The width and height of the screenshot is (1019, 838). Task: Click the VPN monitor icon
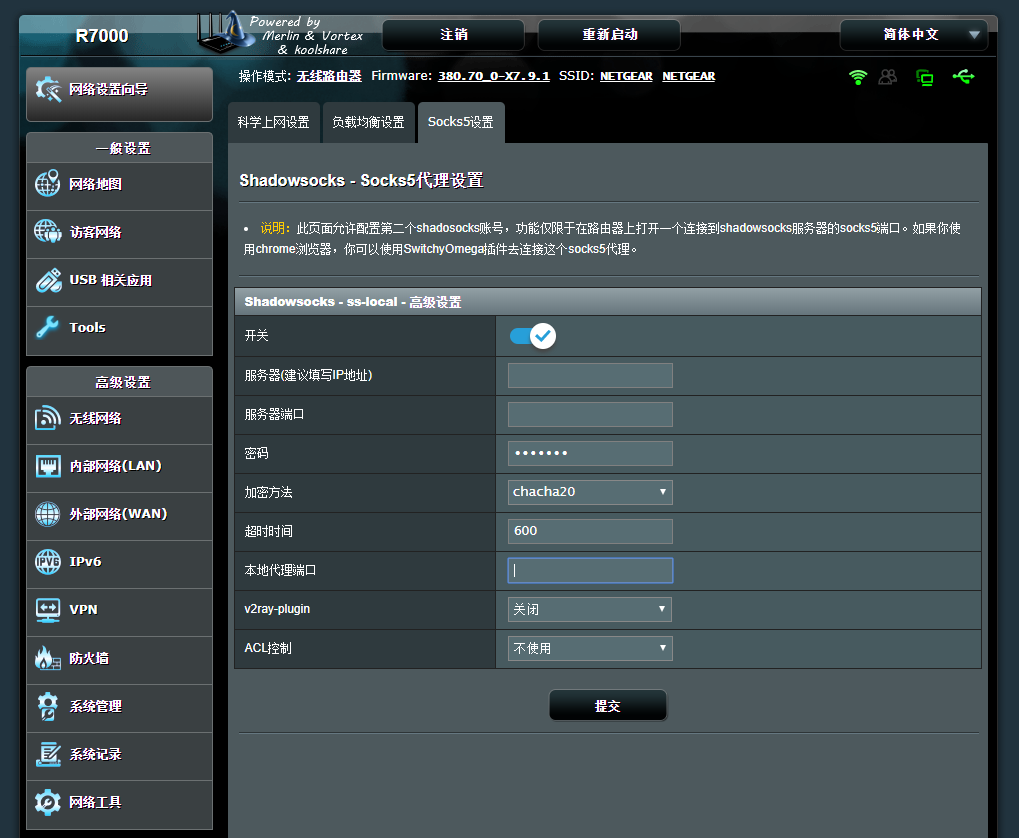48,609
